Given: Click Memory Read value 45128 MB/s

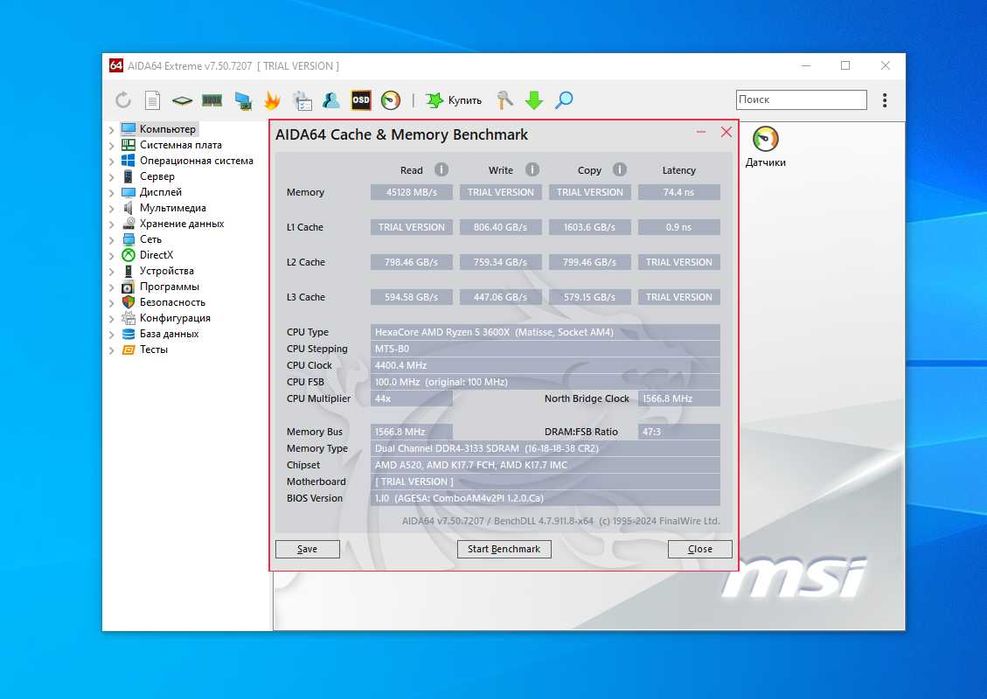Looking at the screenshot, I should pos(412,192).
